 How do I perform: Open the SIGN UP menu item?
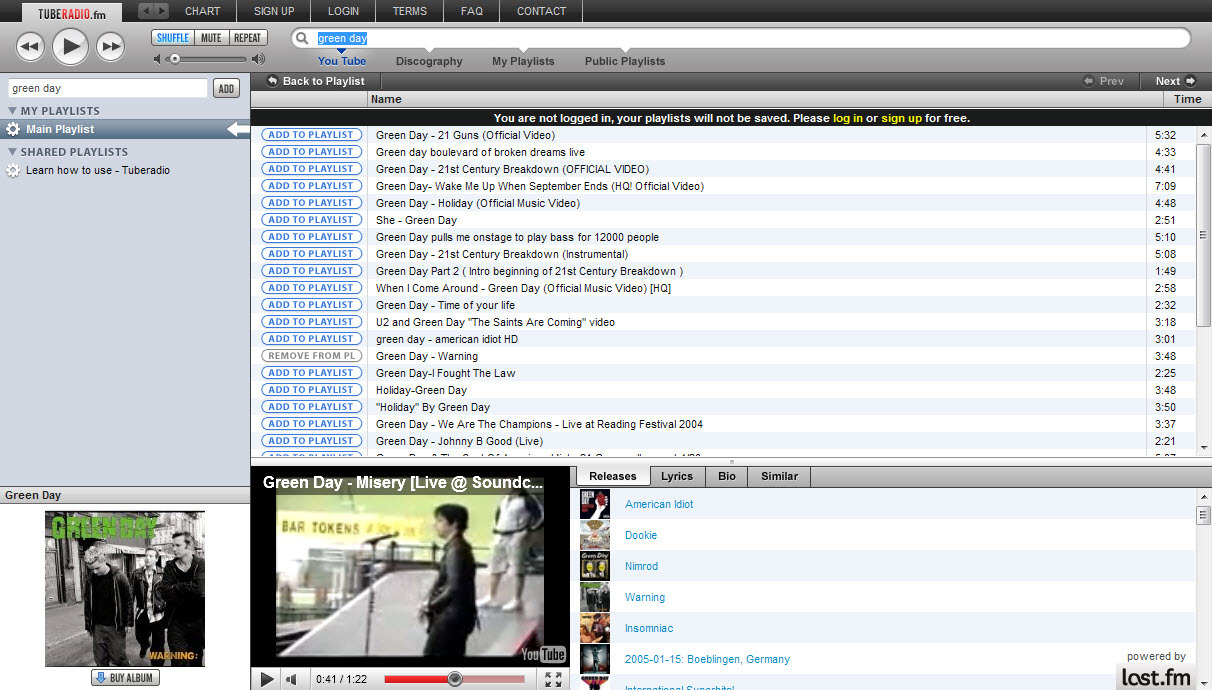tap(274, 11)
